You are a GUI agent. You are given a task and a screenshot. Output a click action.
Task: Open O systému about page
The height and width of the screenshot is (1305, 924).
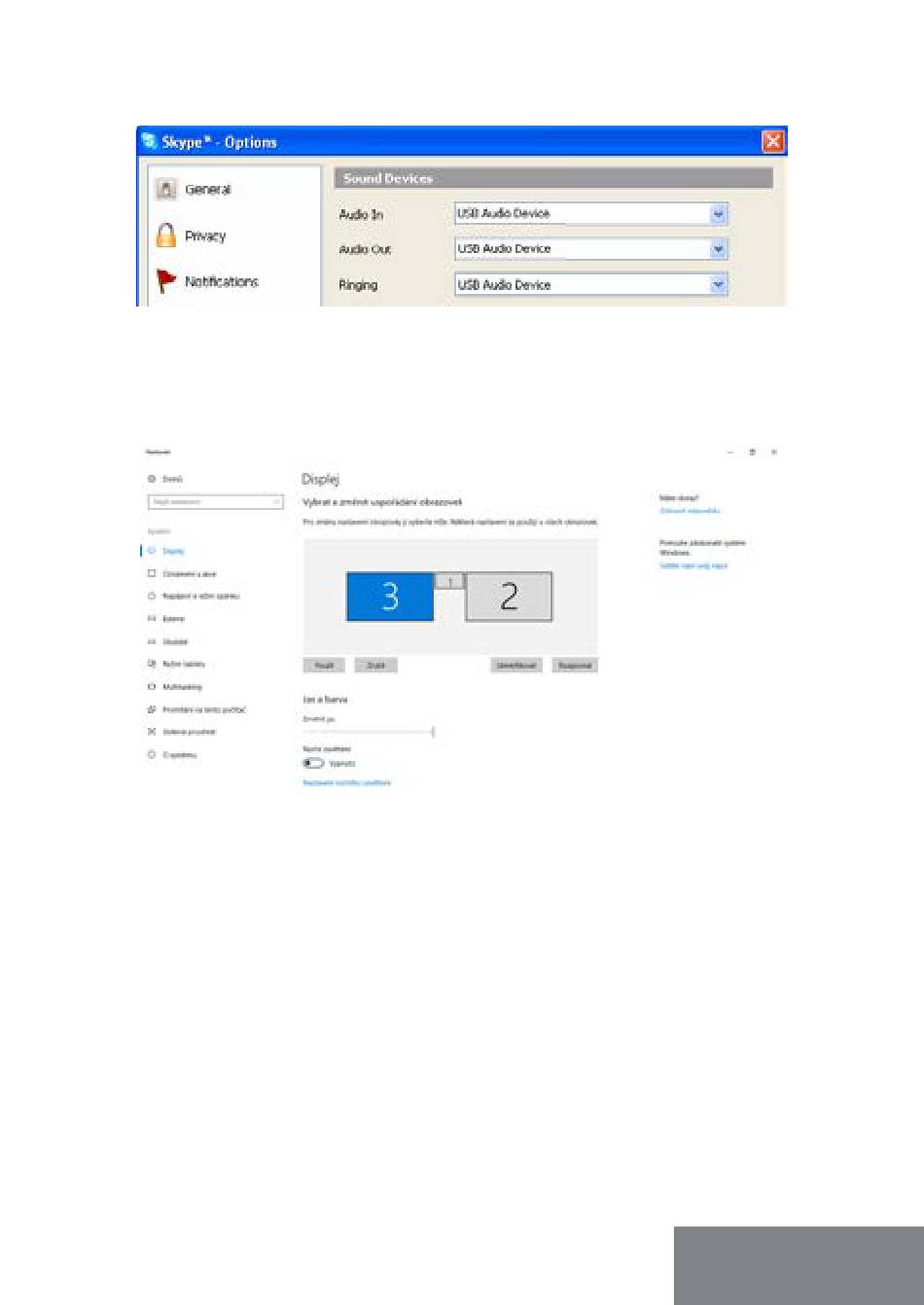pyautogui.click(x=178, y=755)
